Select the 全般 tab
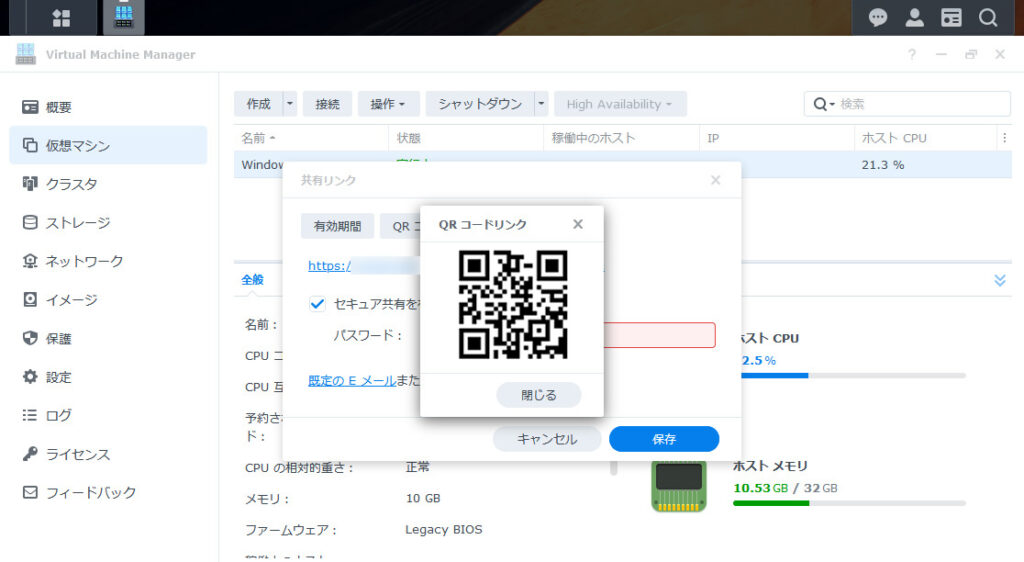 click(x=253, y=280)
